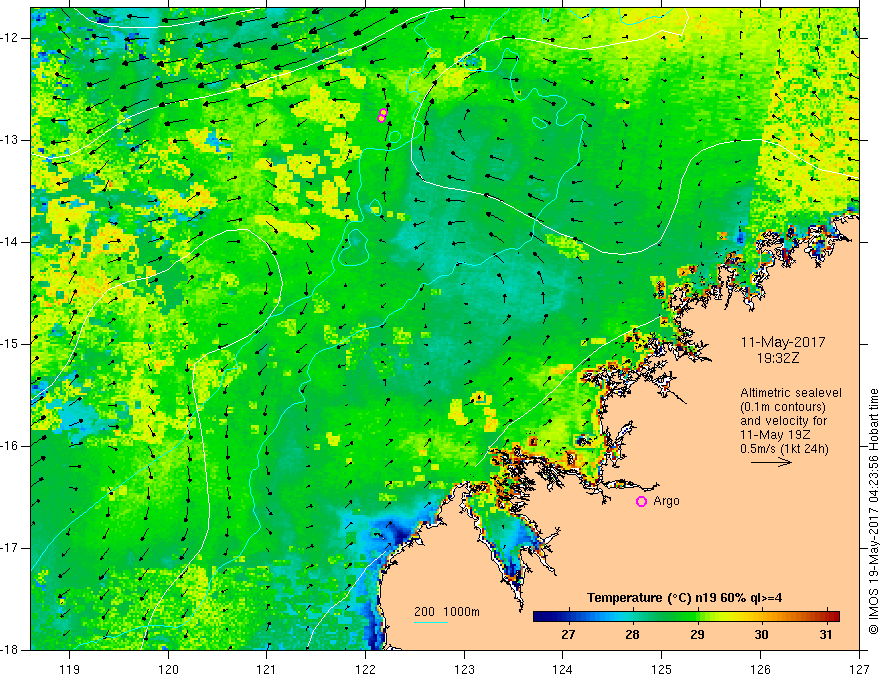
Task: Click longitude label 123 on bottom axis
Action: click(x=464, y=670)
